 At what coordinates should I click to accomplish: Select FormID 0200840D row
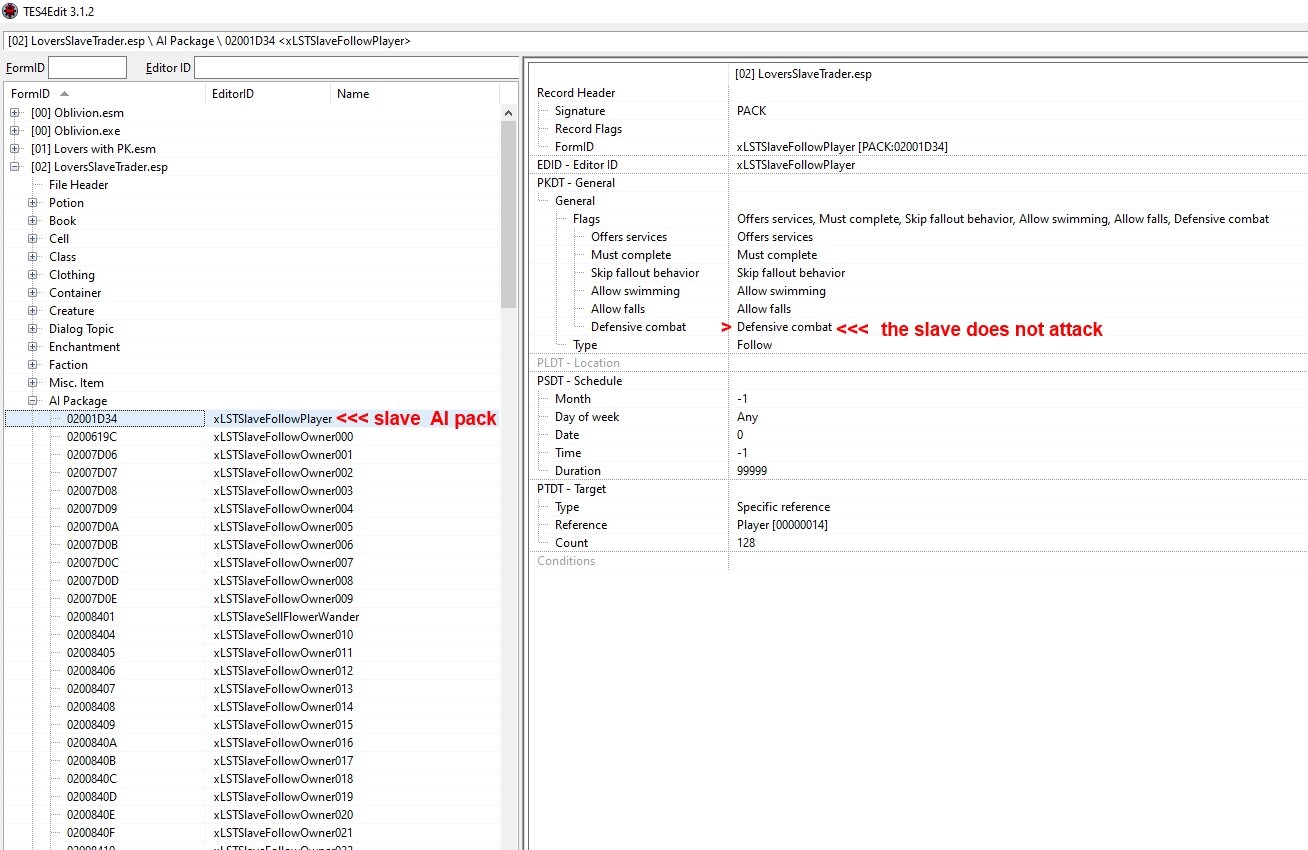tap(251, 797)
